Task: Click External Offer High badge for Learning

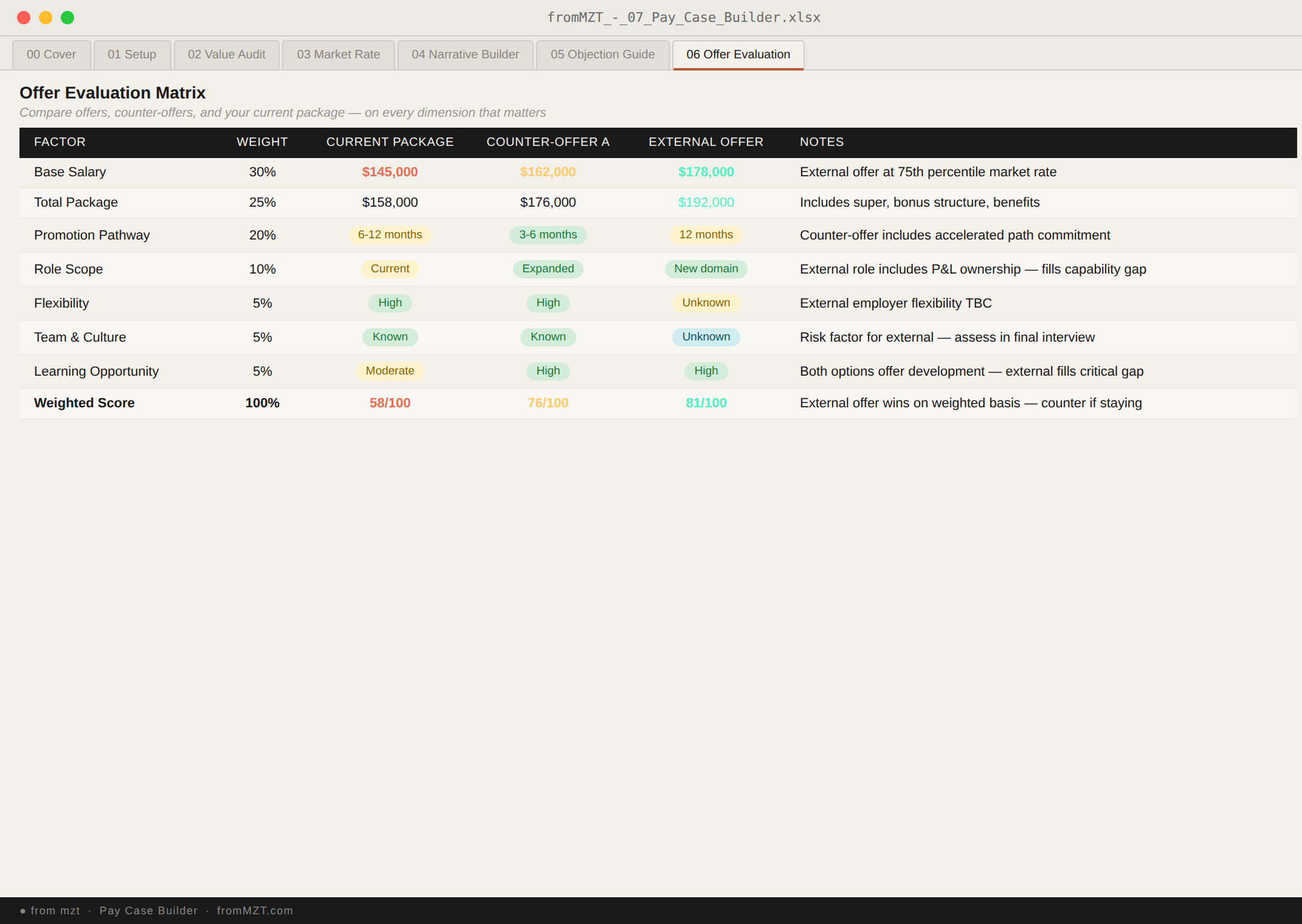Action: point(706,371)
